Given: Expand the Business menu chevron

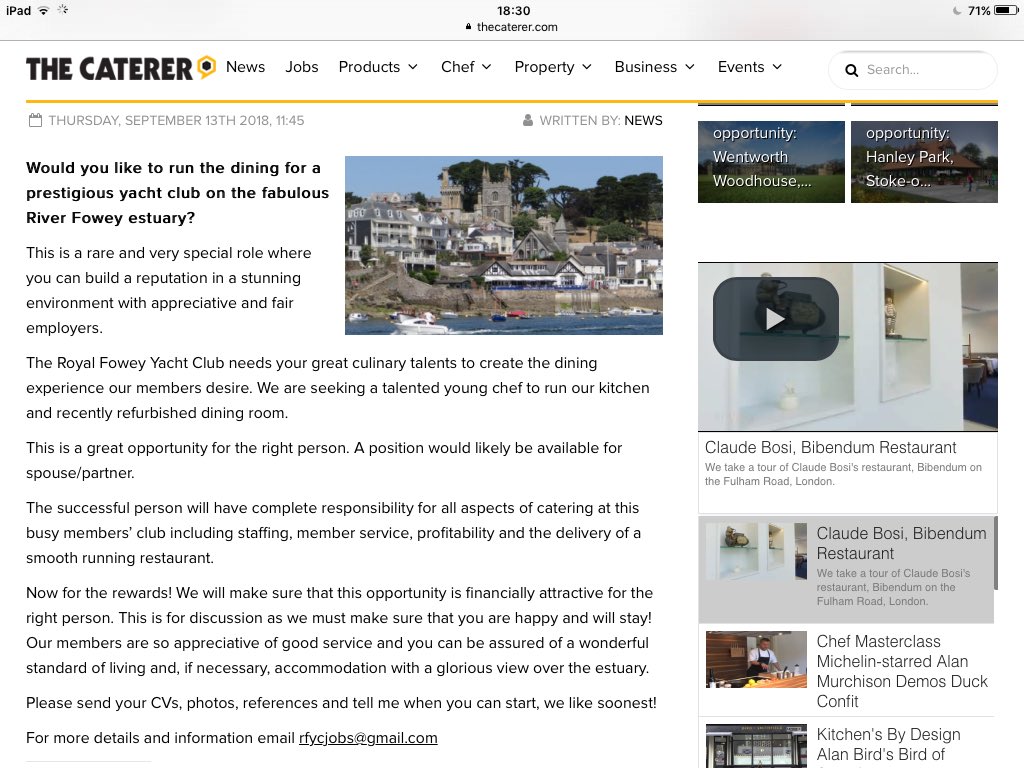Looking at the screenshot, I should pyautogui.click(x=692, y=67).
